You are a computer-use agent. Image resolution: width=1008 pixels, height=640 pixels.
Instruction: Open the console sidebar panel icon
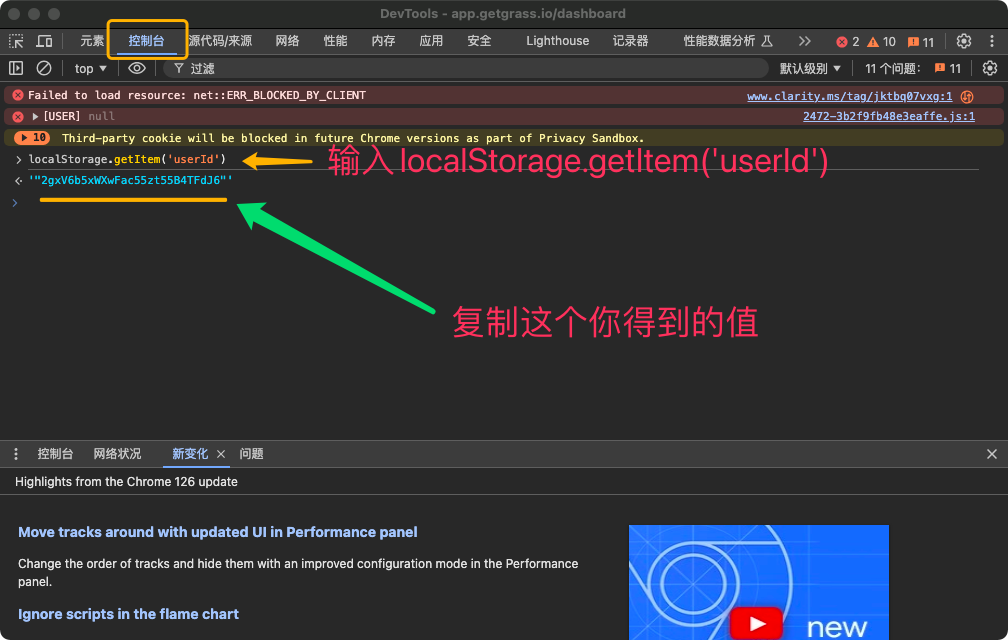click(16, 68)
